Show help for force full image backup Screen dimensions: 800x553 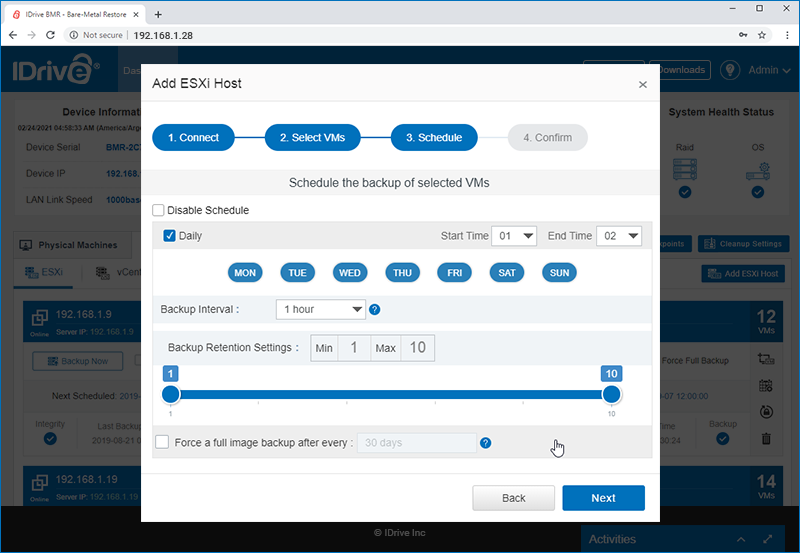click(486, 443)
